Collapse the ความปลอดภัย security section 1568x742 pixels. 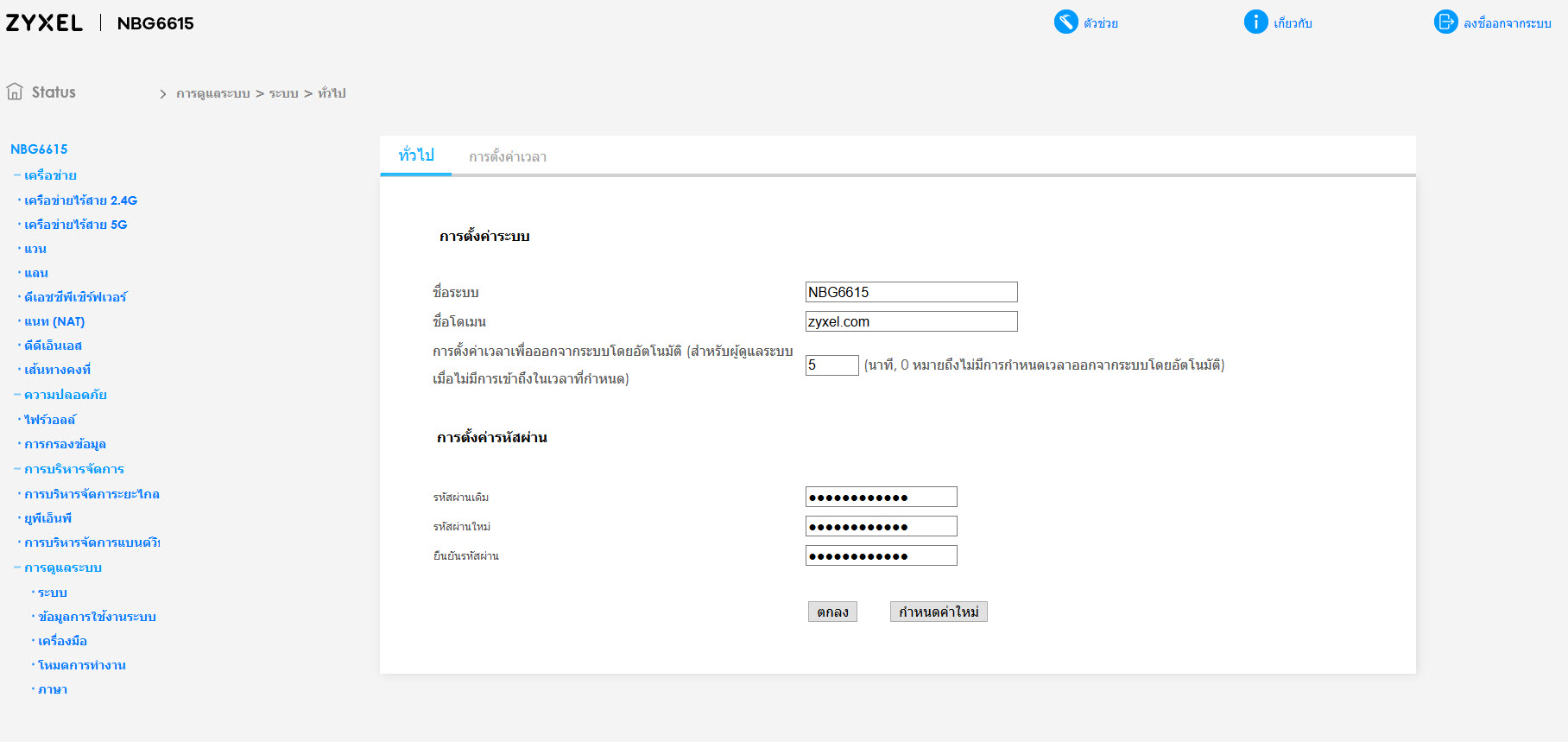coord(17,395)
